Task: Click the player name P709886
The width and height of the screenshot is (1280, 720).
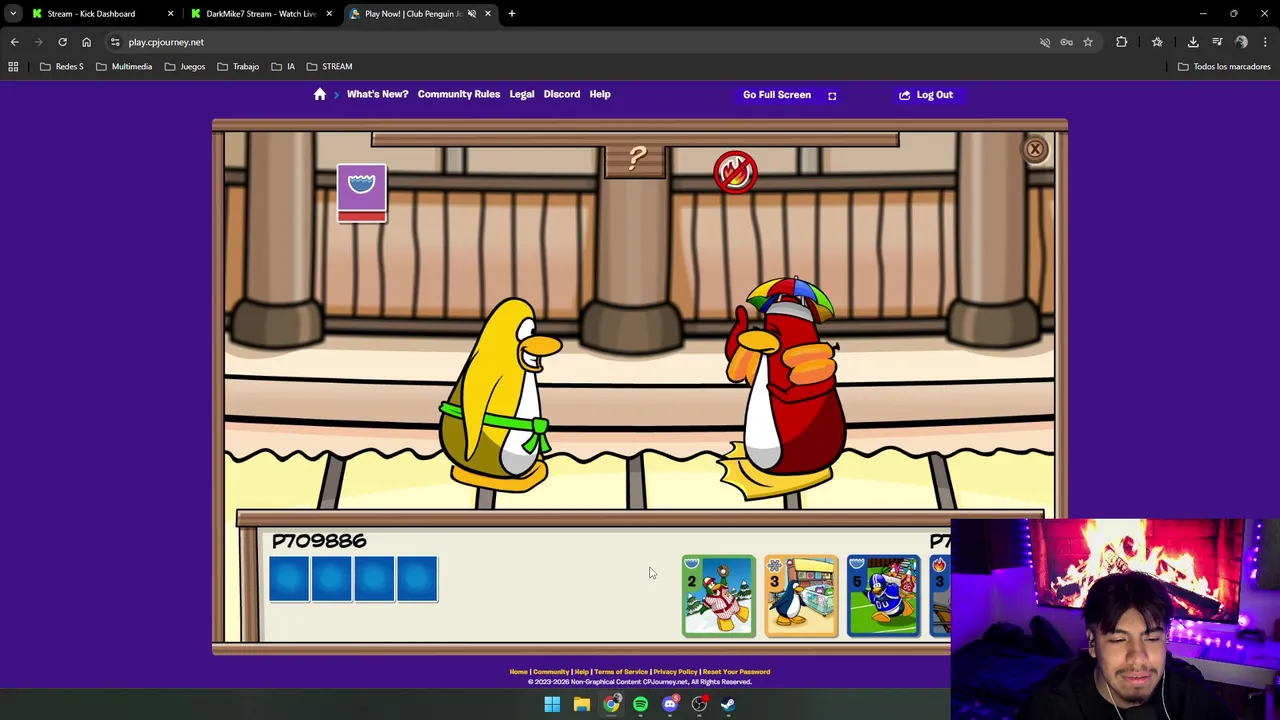Action: [319, 541]
